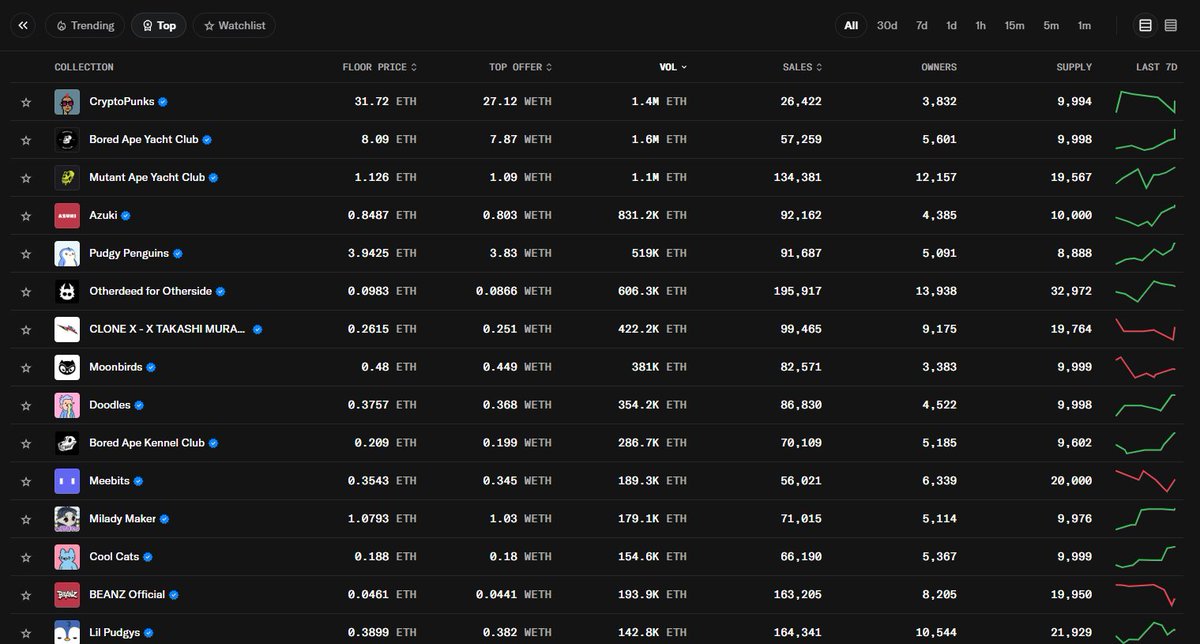Star Mutant Ape Yacht Club
1200x644 pixels.
pos(26,178)
